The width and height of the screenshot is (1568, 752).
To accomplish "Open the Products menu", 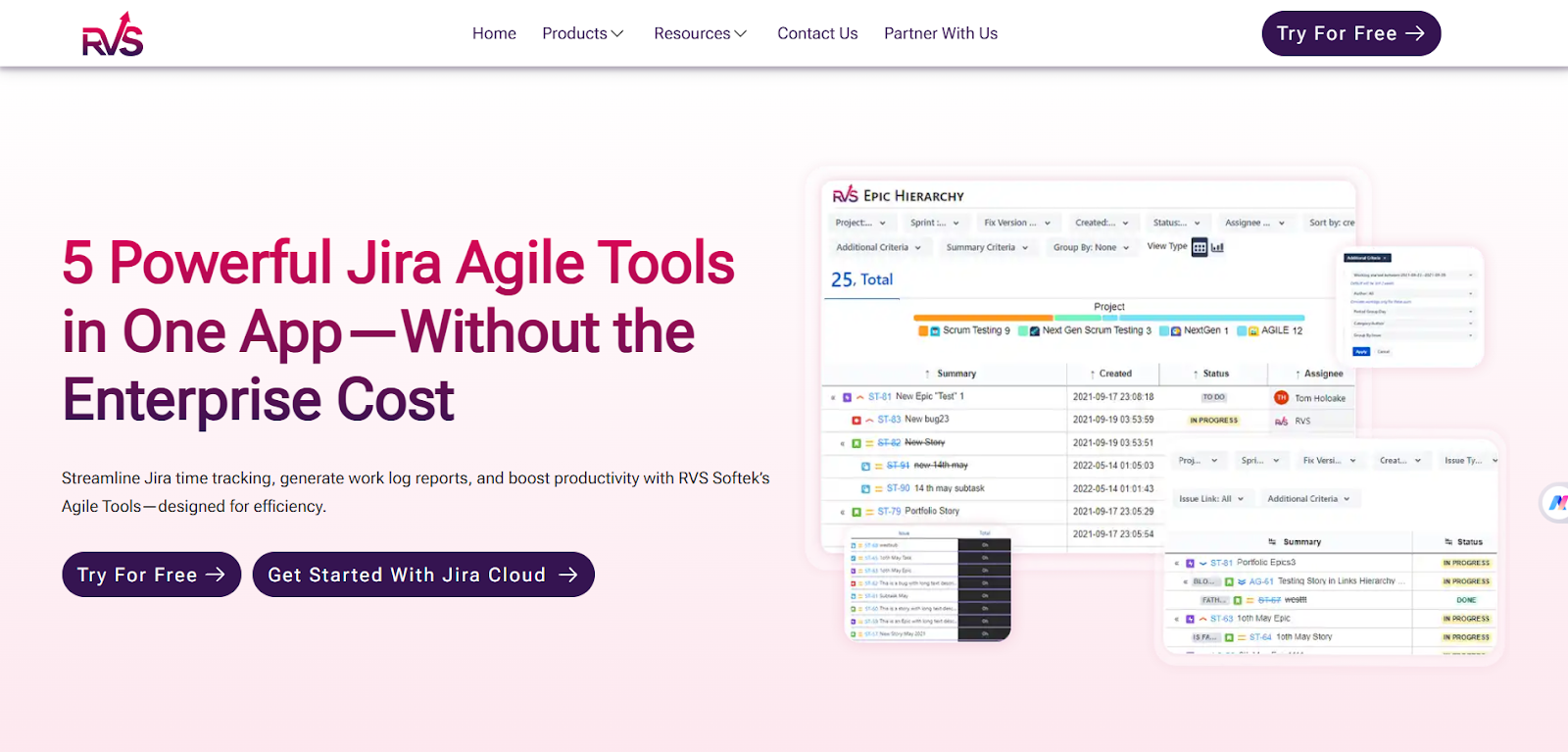I will (x=583, y=33).
